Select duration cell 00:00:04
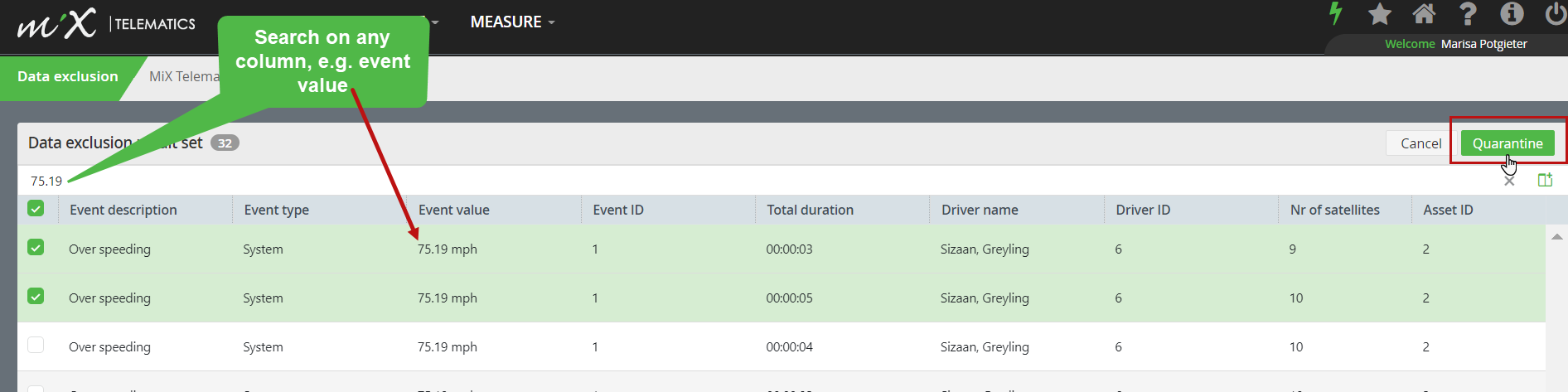 (789, 346)
